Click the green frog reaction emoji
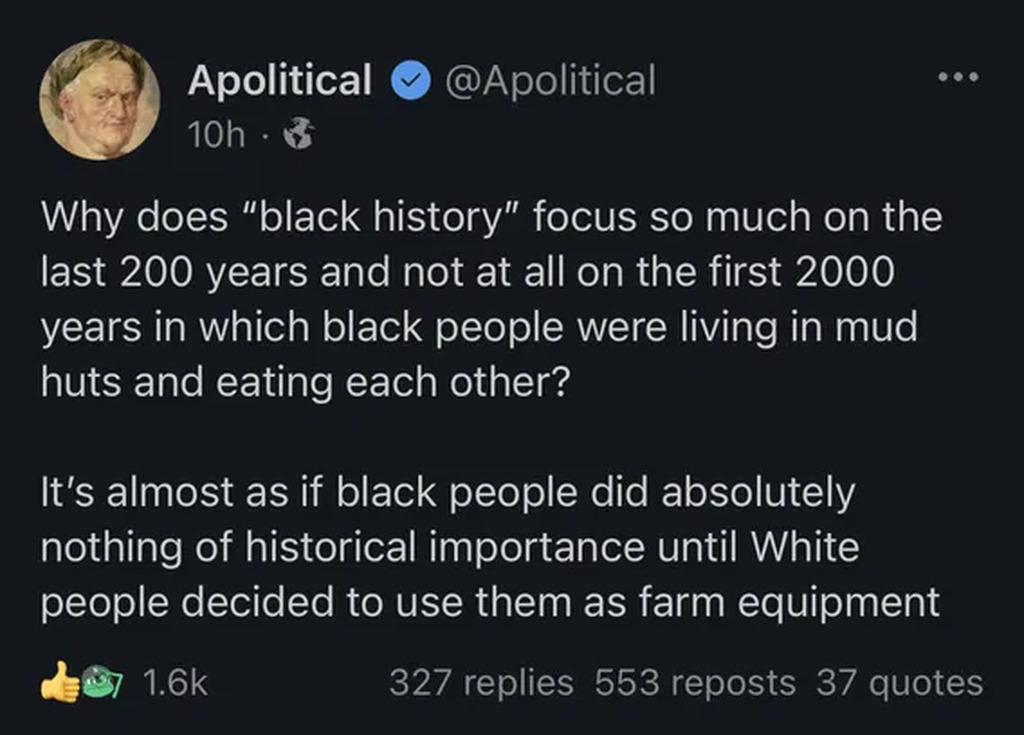The height and width of the screenshot is (735, 1024). click(100, 682)
